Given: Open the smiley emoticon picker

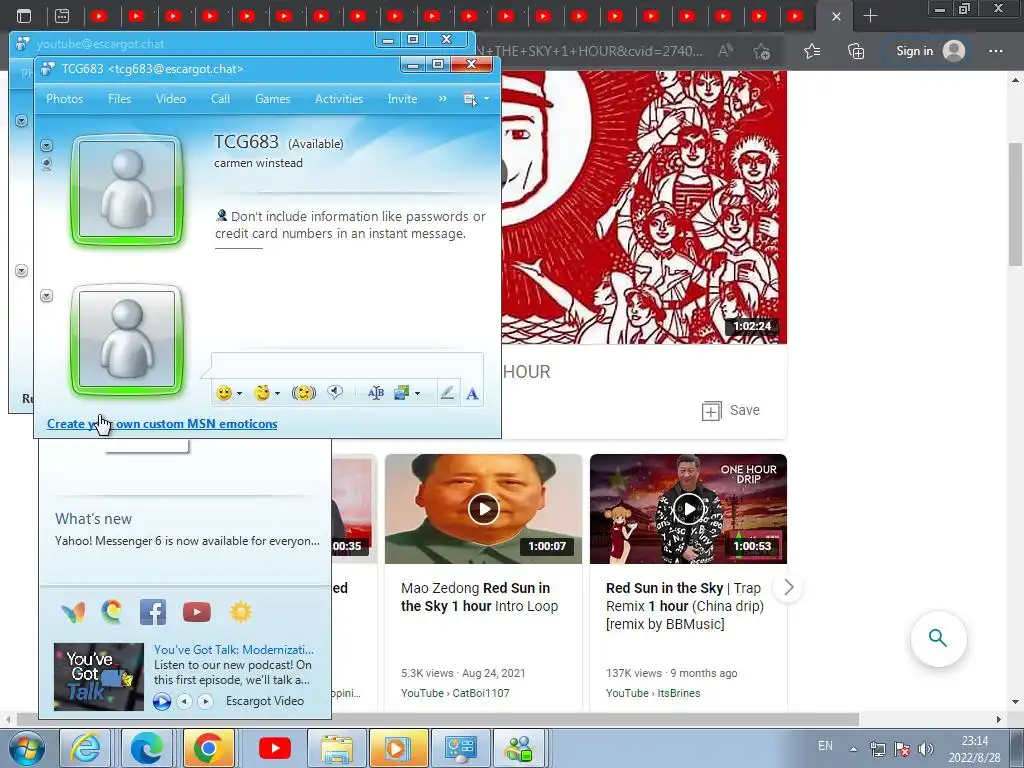Looking at the screenshot, I should pos(224,393).
